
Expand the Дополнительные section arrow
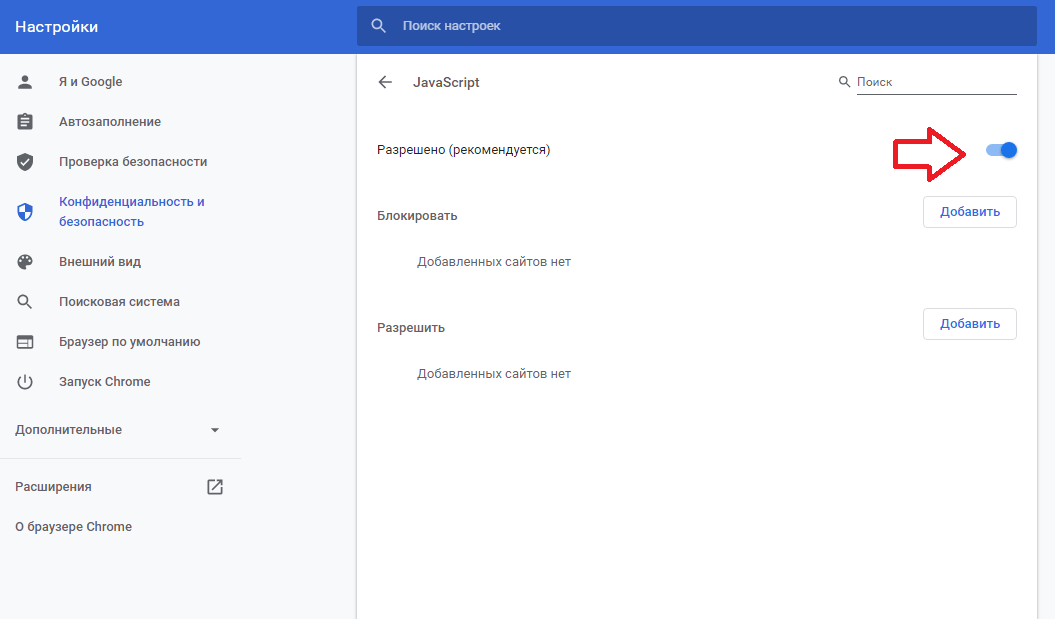coord(214,430)
